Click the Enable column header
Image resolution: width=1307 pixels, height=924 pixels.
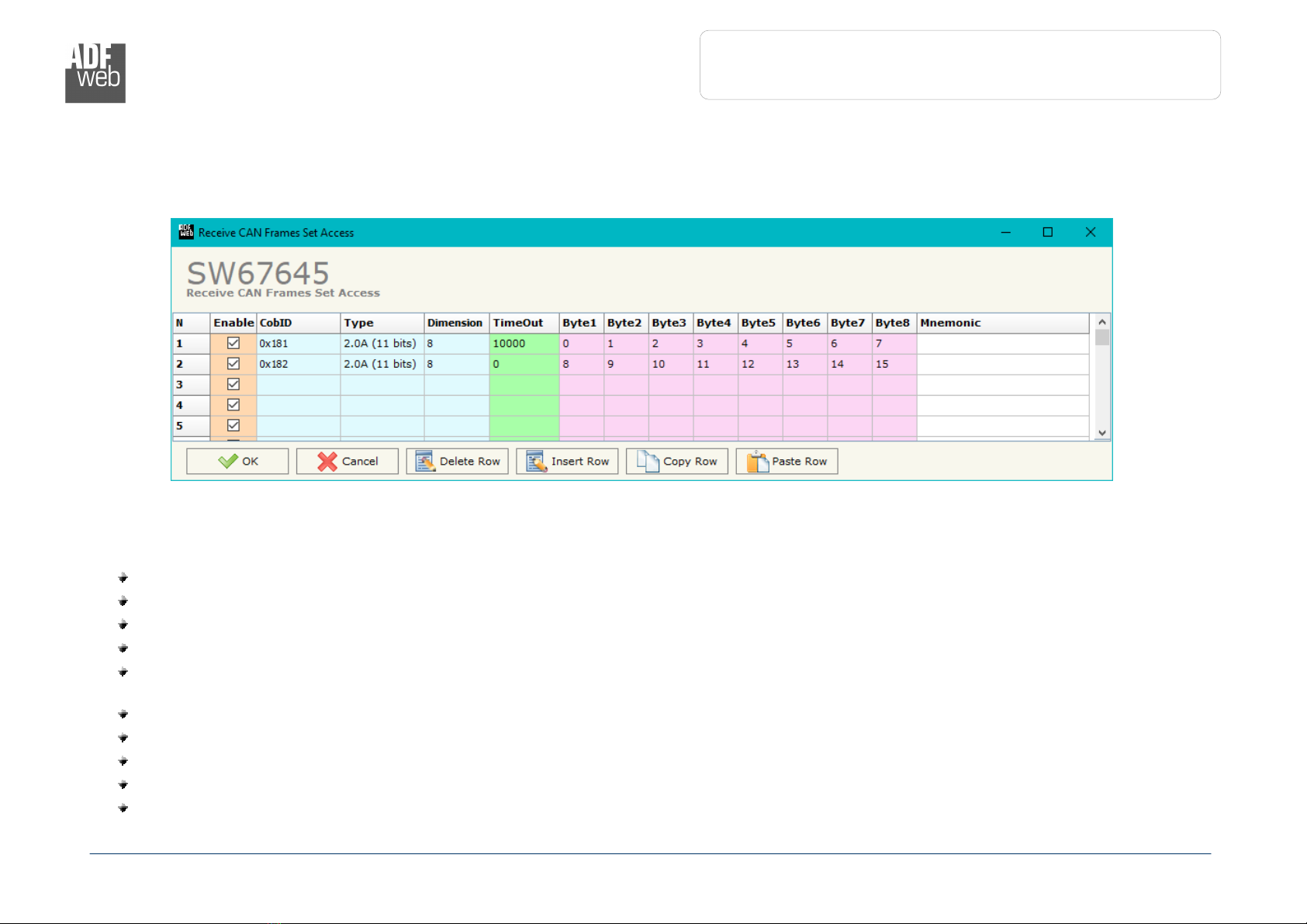233,323
